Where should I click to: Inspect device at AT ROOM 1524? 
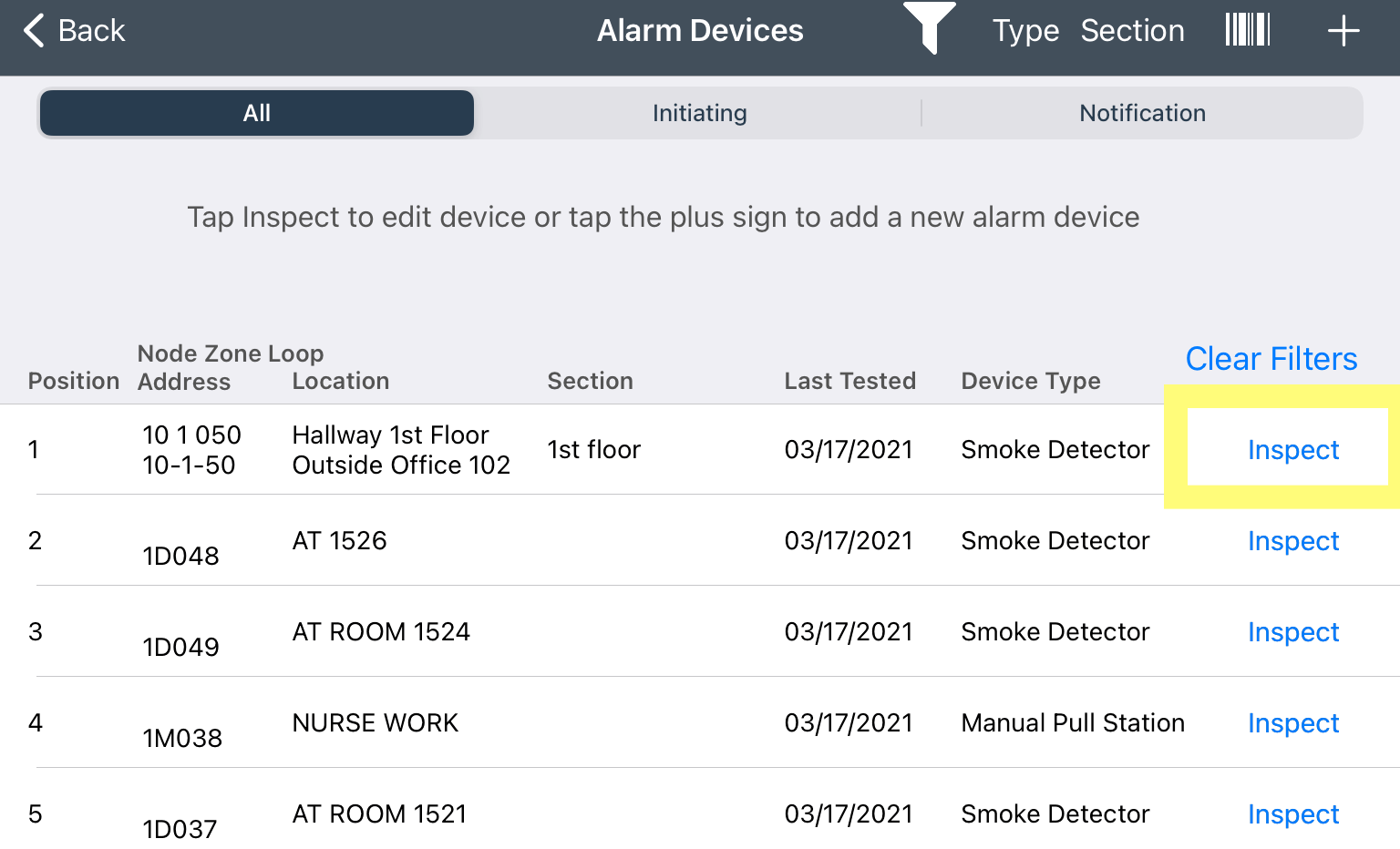click(x=1292, y=631)
